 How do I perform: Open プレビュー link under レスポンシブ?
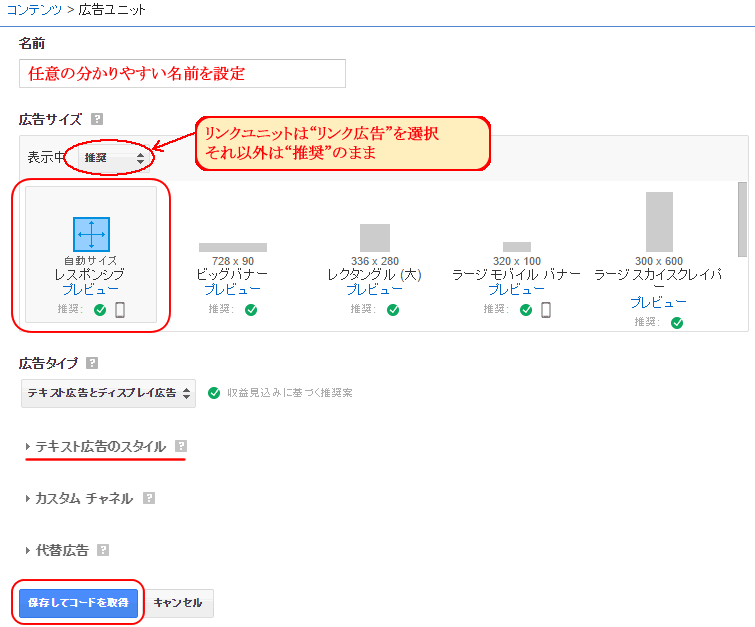click(x=90, y=289)
